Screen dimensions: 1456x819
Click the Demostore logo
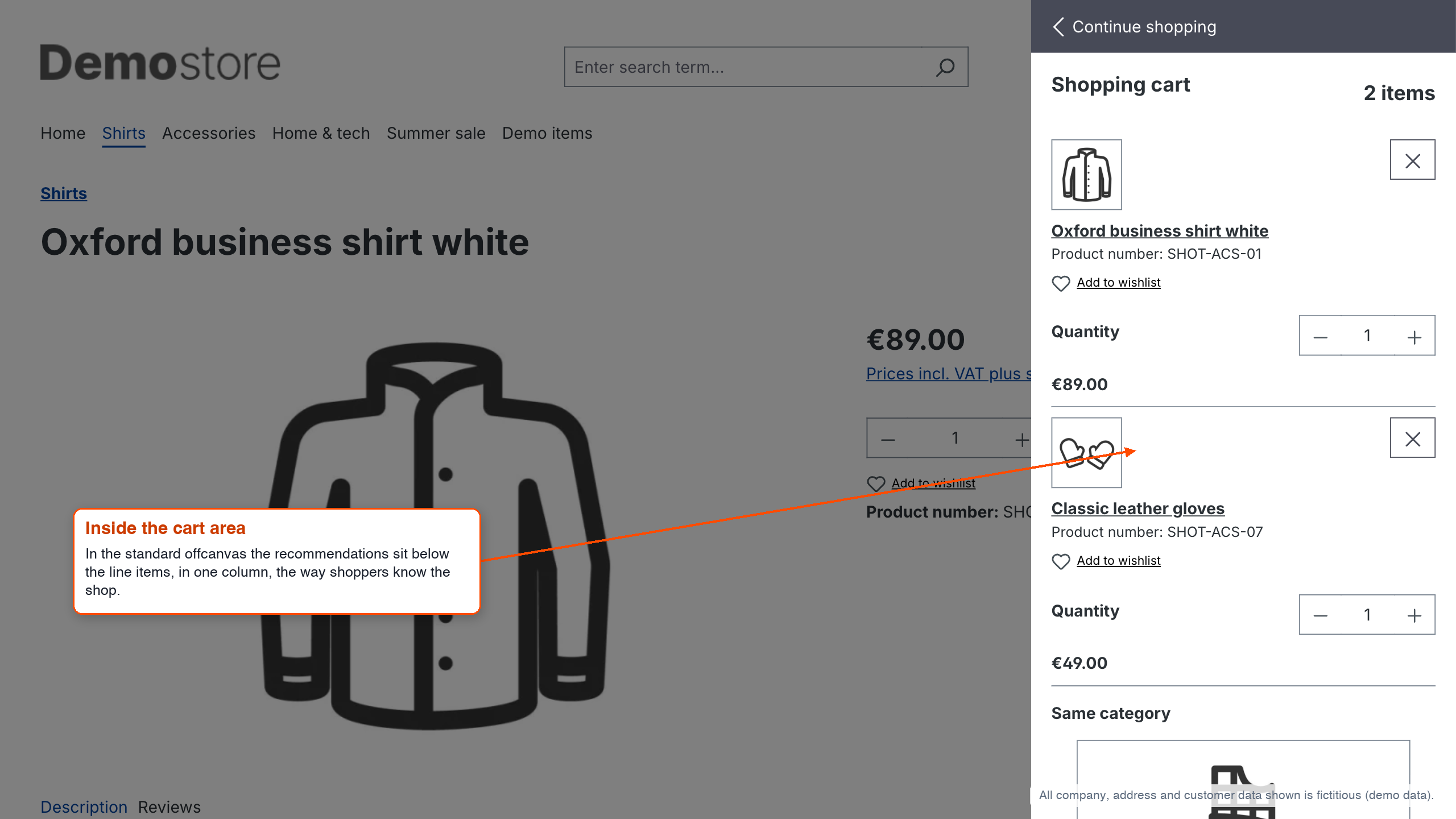160,63
